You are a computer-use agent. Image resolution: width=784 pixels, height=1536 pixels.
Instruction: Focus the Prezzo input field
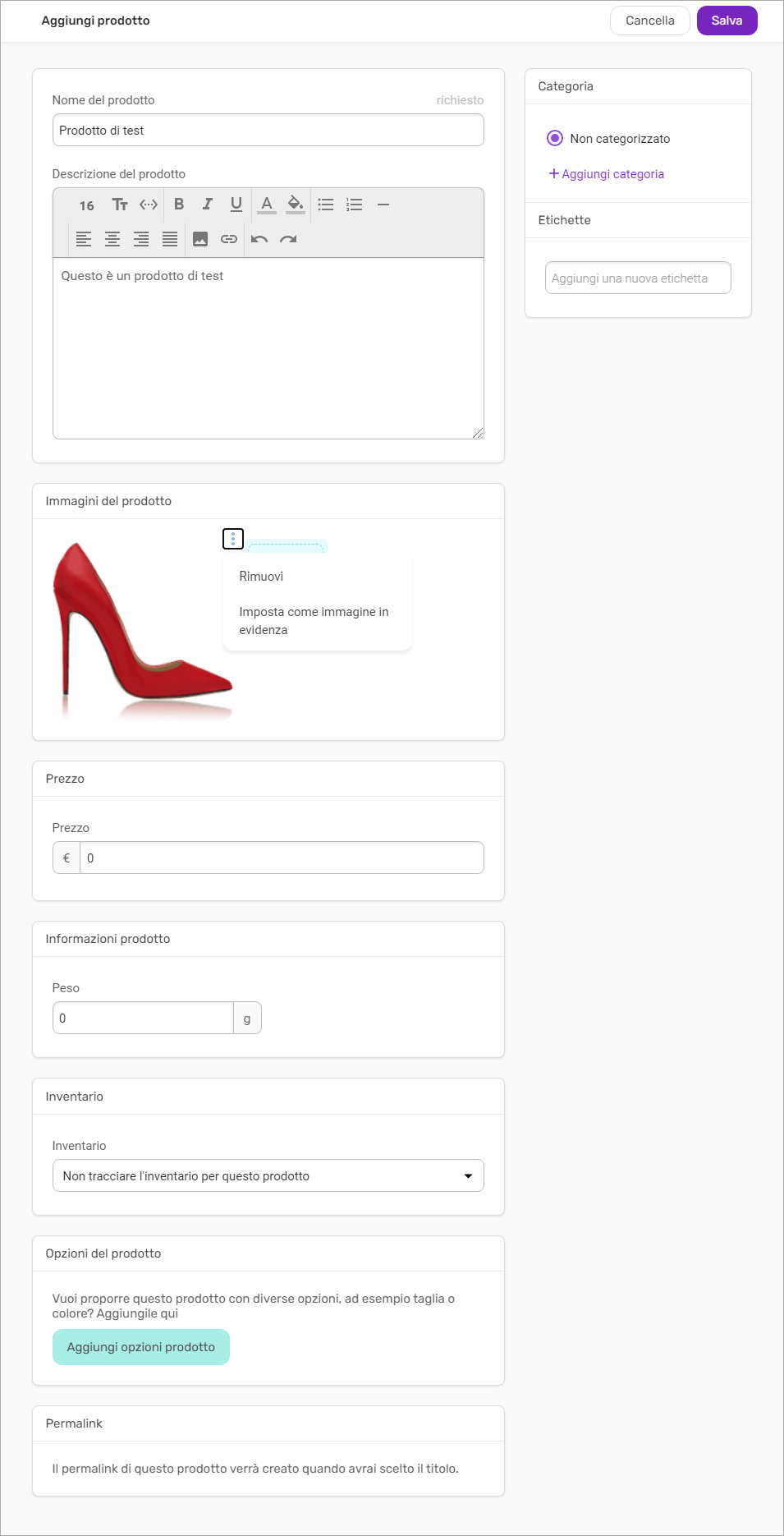pyautogui.click(x=282, y=858)
